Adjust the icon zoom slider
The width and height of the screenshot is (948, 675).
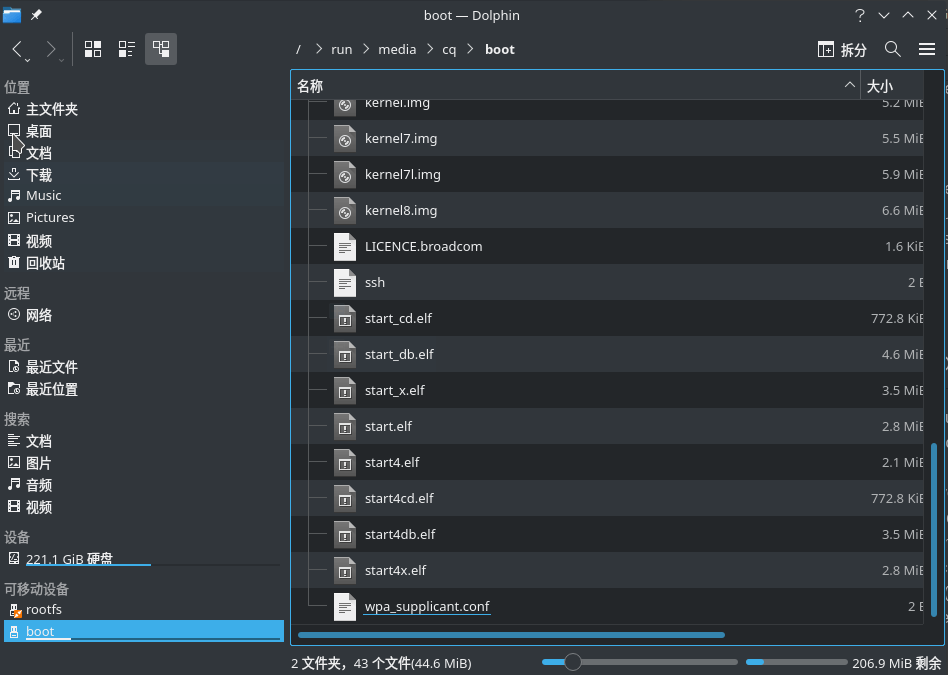point(573,662)
